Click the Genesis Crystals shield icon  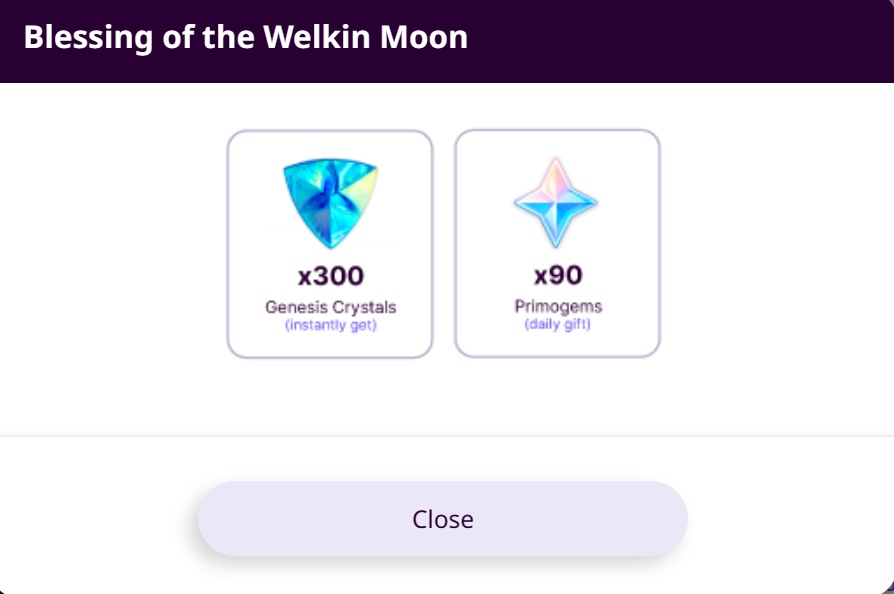point(330,203)
